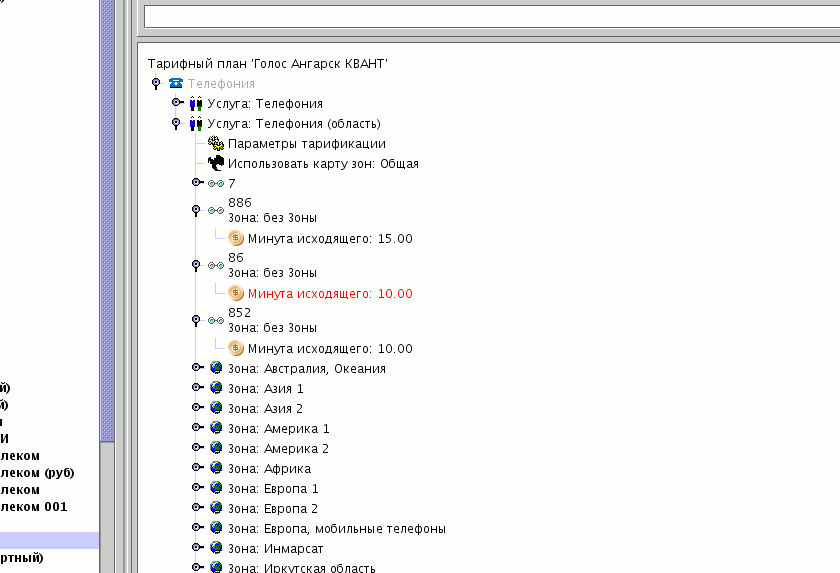Click the empty text field at top
Image resolution: width=840 pixels, height=573 pixels.
(490, 16)
